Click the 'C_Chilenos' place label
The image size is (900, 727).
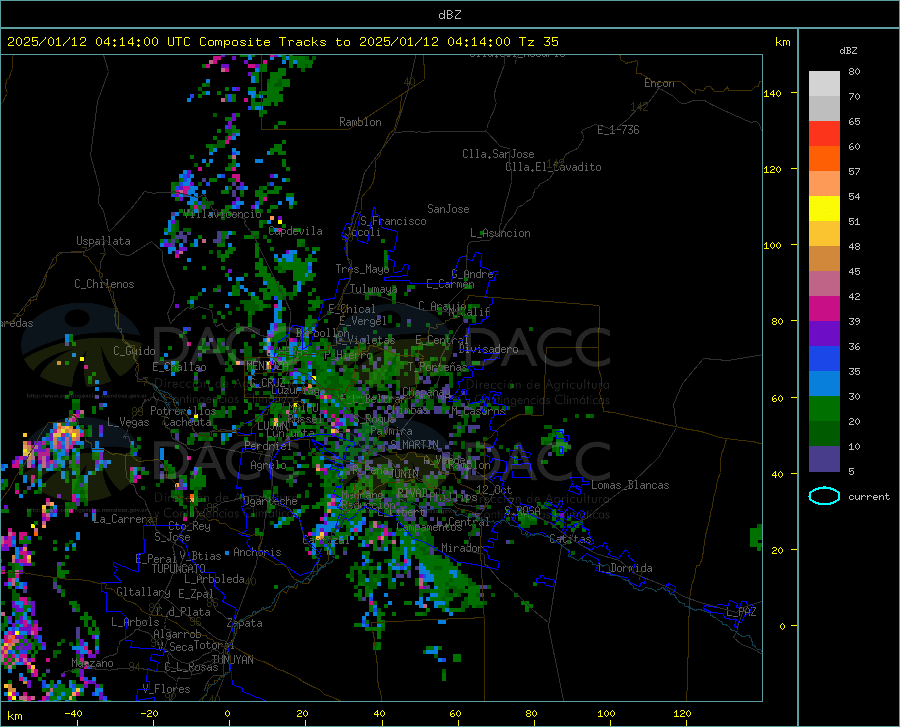click(x=104, y=284)
